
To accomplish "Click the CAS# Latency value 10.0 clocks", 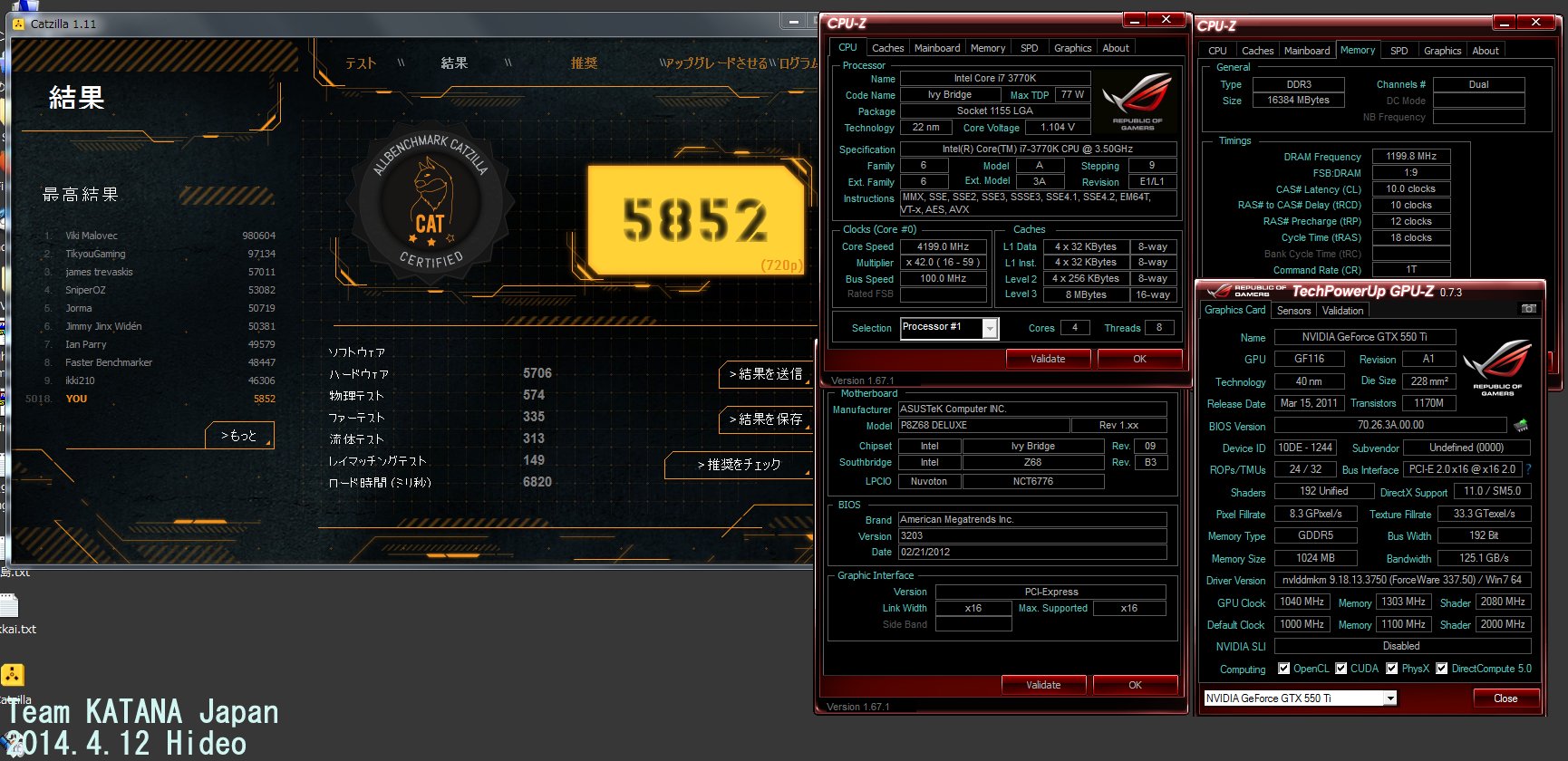I will click(1411, 189).
